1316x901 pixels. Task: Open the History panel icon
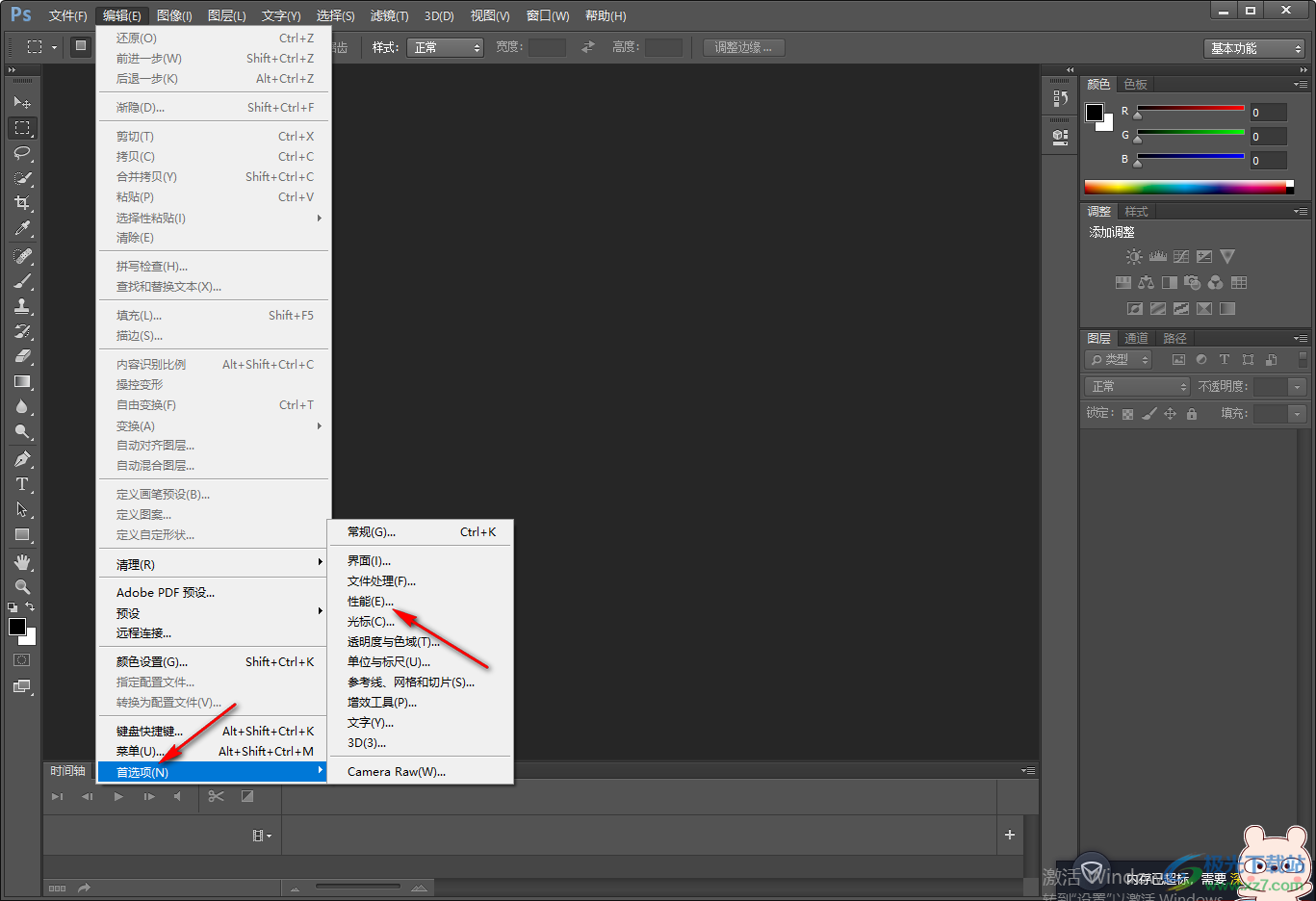coord(1060,98)
